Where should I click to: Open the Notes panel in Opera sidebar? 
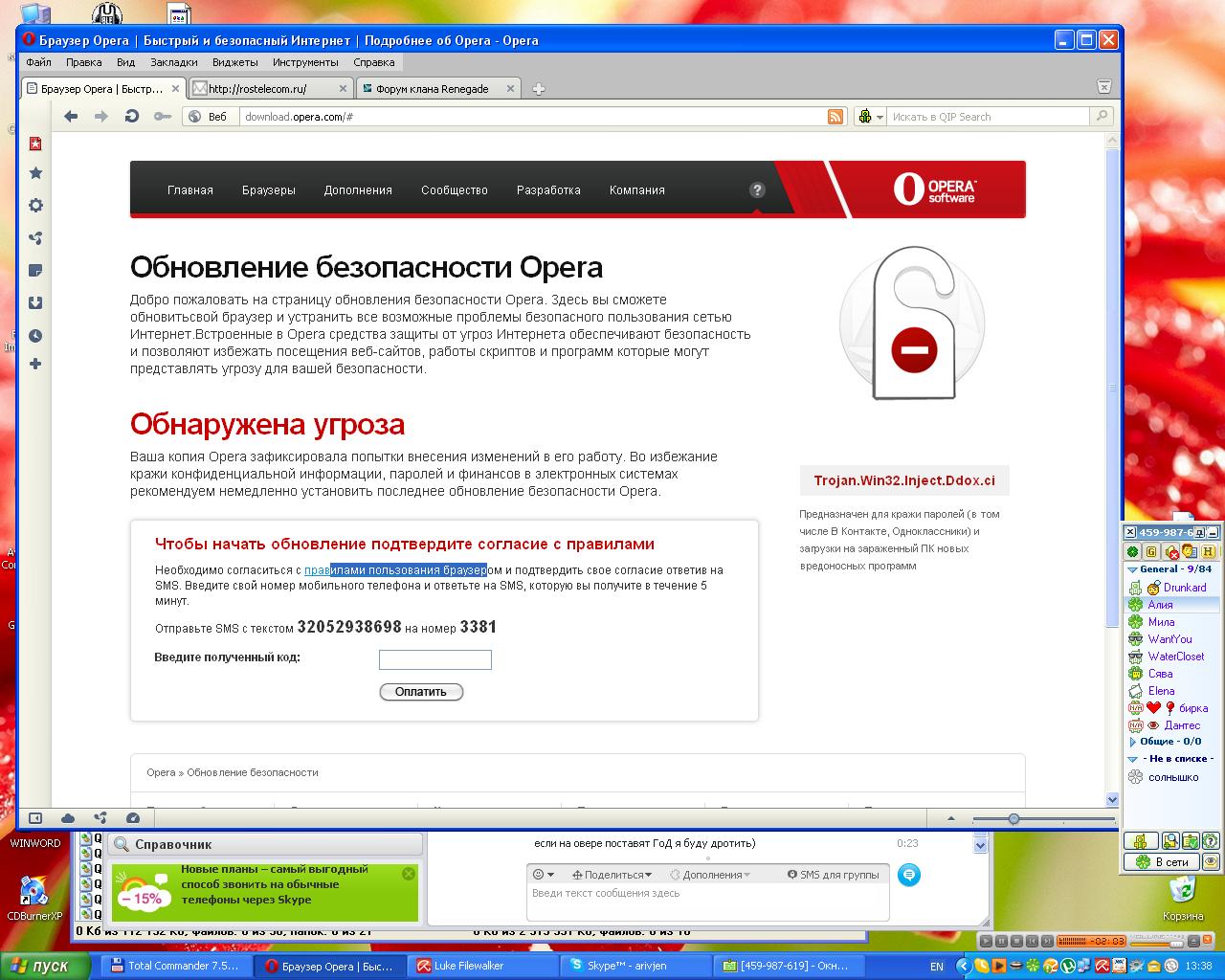click(x=35, y=271)
